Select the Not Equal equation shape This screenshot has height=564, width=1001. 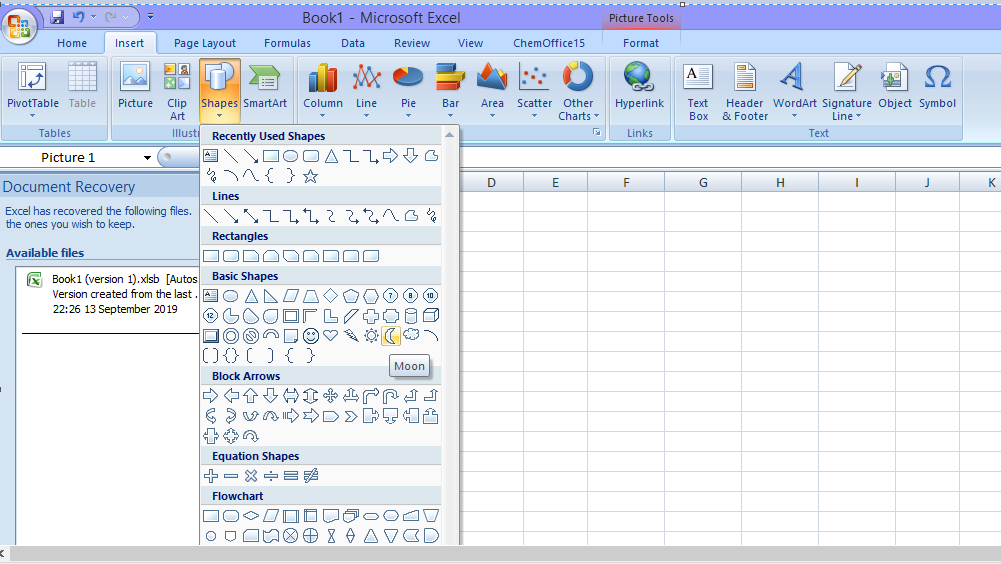[311, 475]
